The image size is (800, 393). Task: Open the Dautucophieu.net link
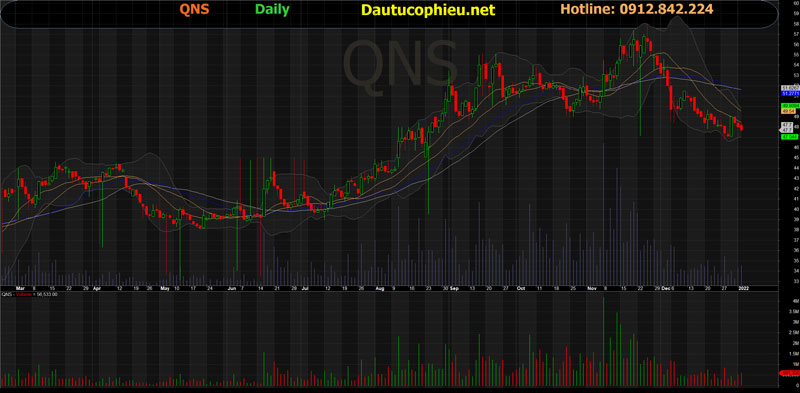[428, 10]
